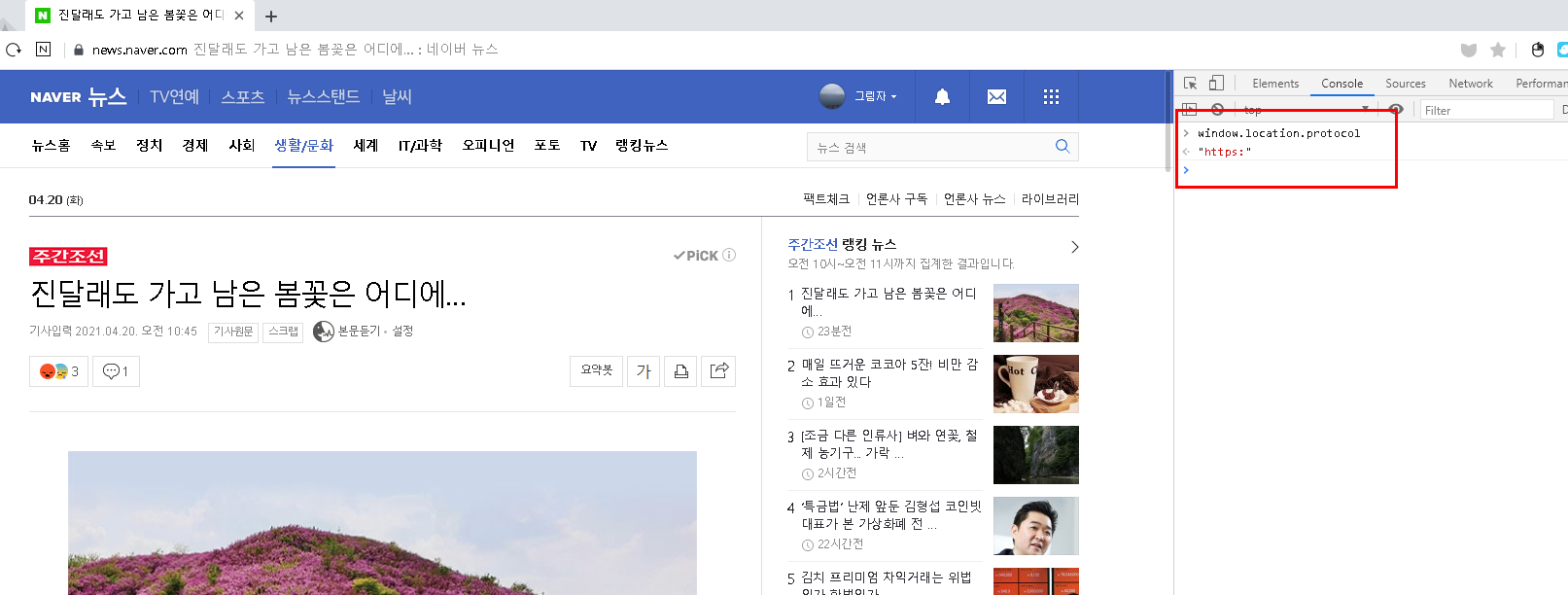The image size is (1568, 595).
Task: Open the PICK info icon
Action: click(729, 255)
